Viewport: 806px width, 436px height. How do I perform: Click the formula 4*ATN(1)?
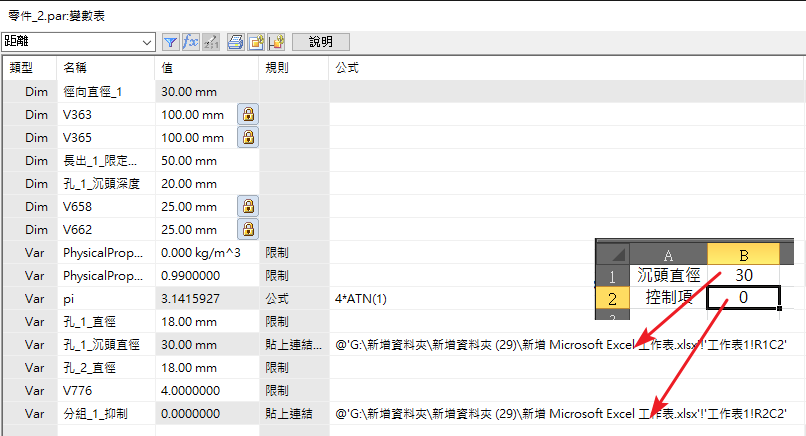pos(361,299)
